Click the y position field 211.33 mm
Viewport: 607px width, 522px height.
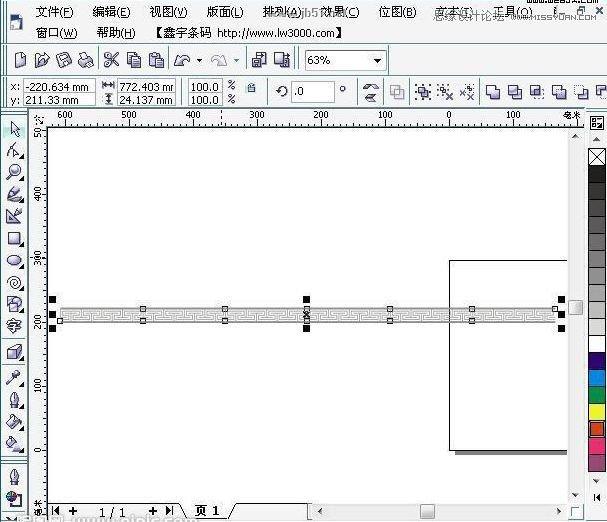59,100
